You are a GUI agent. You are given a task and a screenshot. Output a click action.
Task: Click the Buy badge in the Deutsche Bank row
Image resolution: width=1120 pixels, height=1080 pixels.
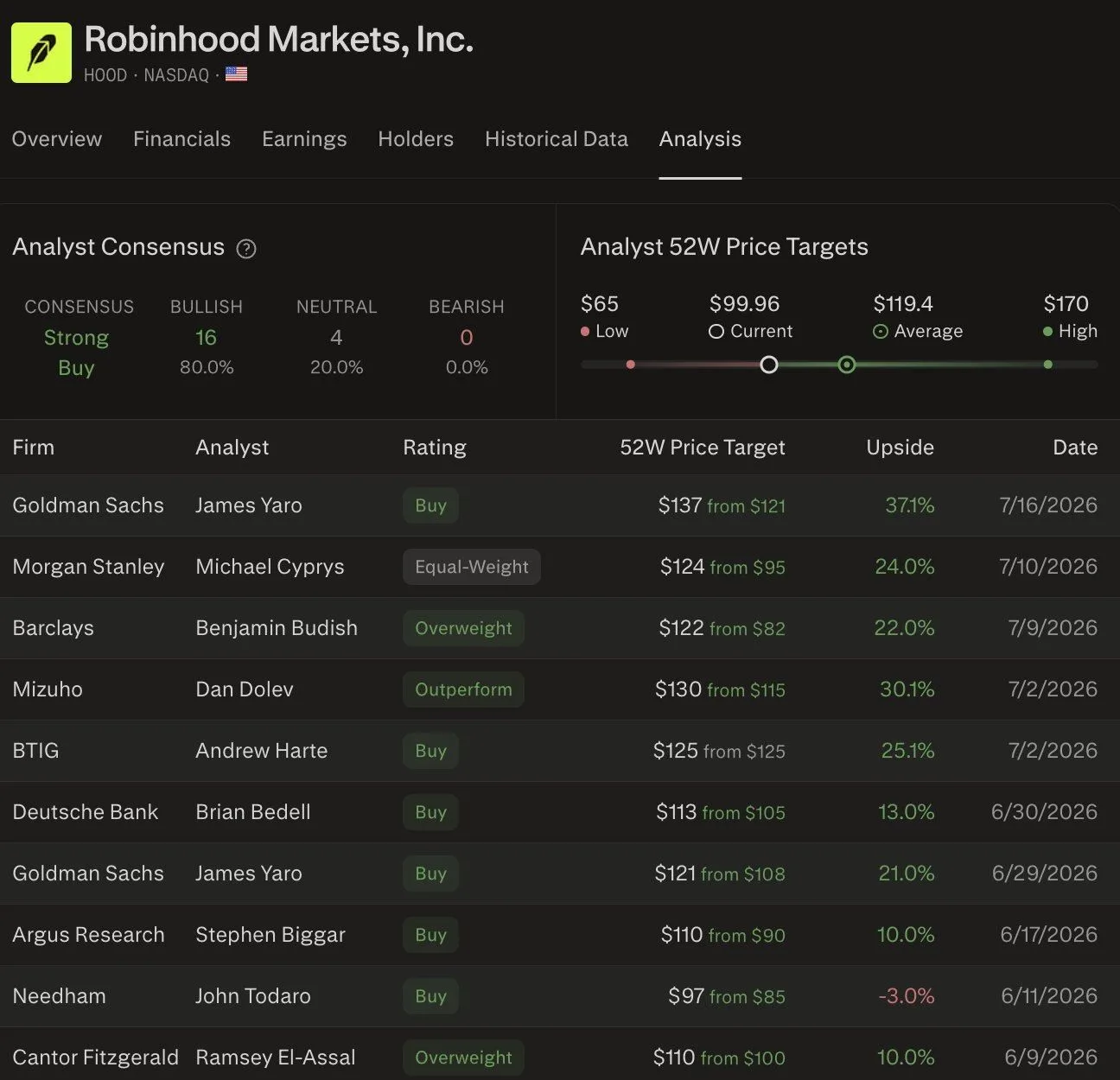pos(430,812)
